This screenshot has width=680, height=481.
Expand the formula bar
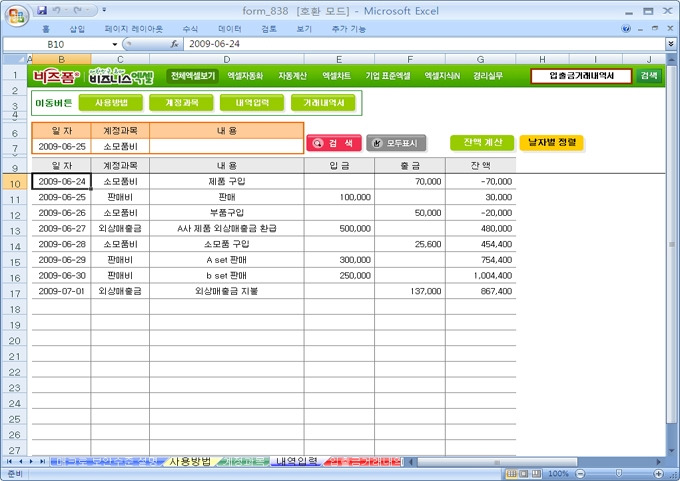click(x=671, y=44)
